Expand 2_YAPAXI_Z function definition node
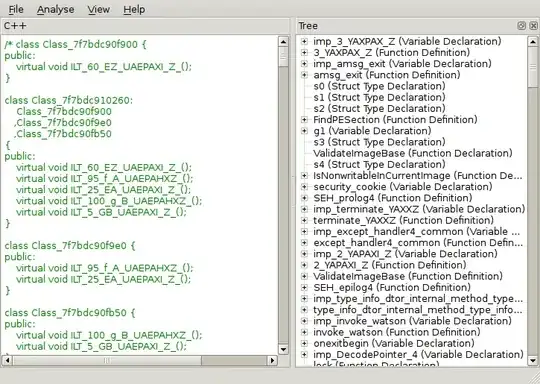 tap(304, 265)
